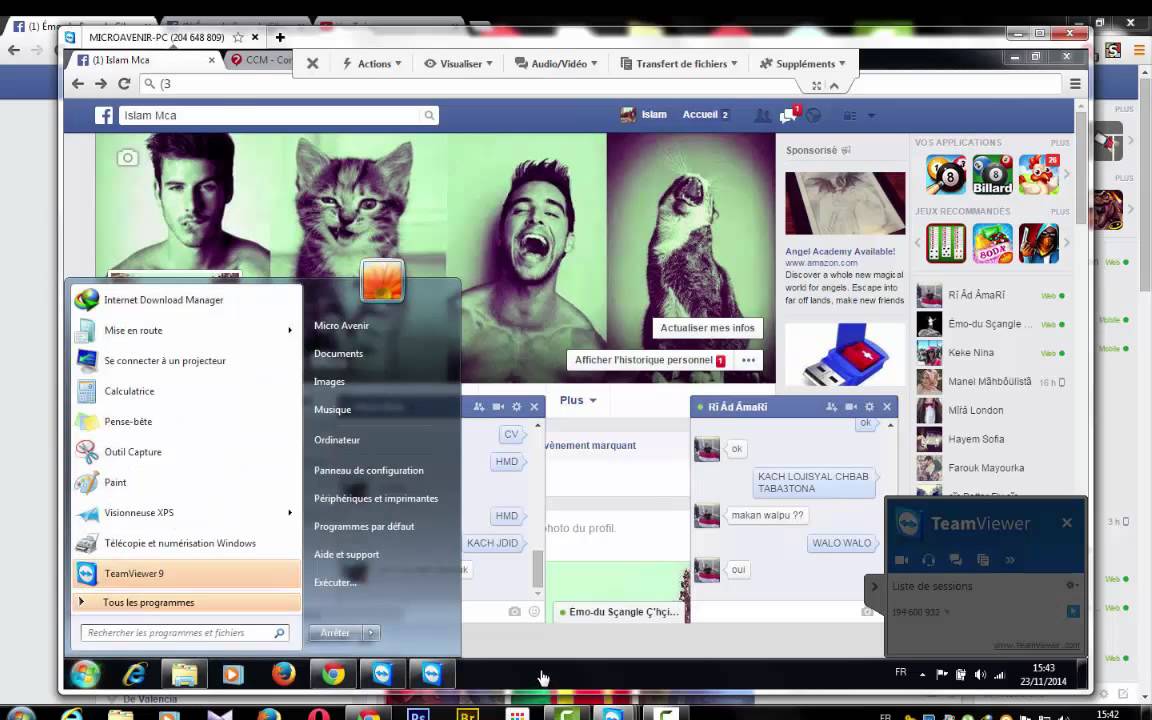Click the remote browser address bar
The width and height of the screenshot is (1152, 720).
[601, 84]
